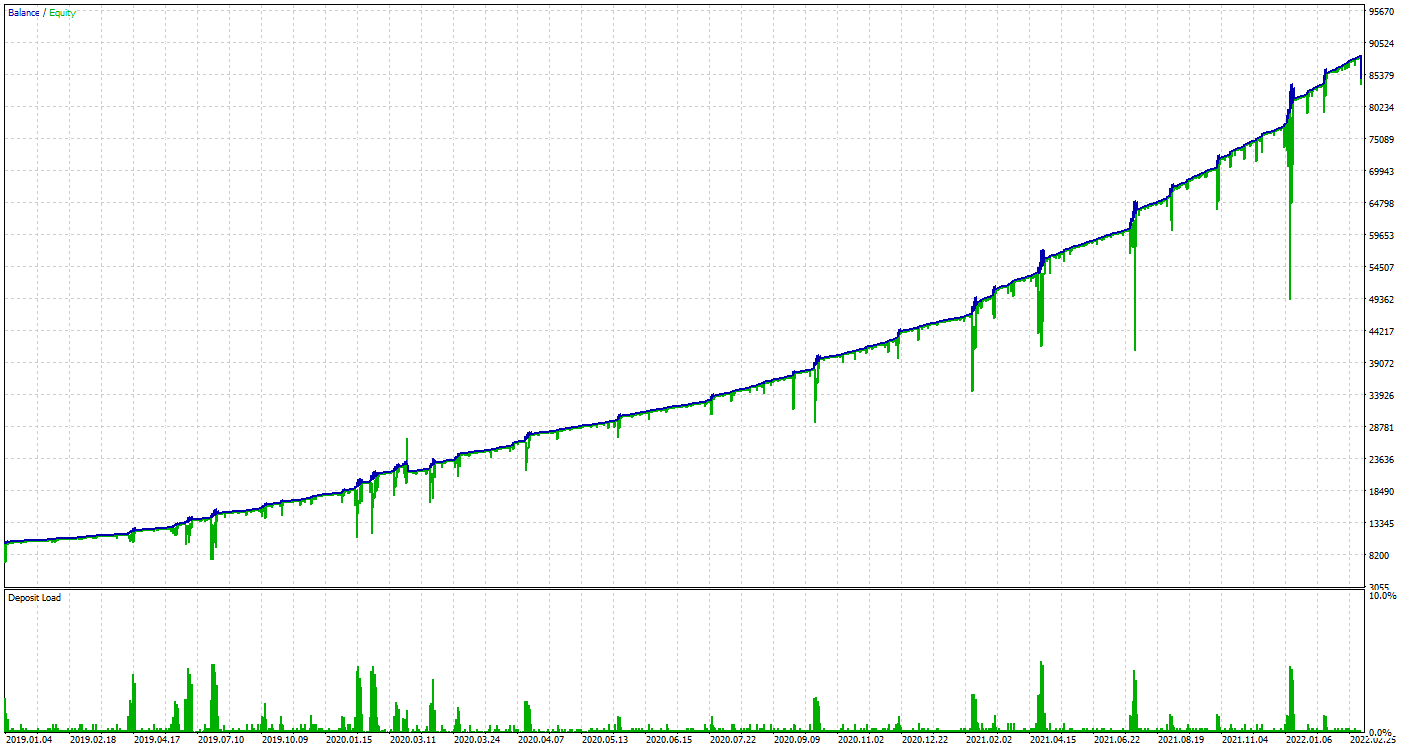Image resolution: width=1409 pixels, height=749 pixels.
Task: Click the 75089 value on the balance axis
Action: point(1381,140)
